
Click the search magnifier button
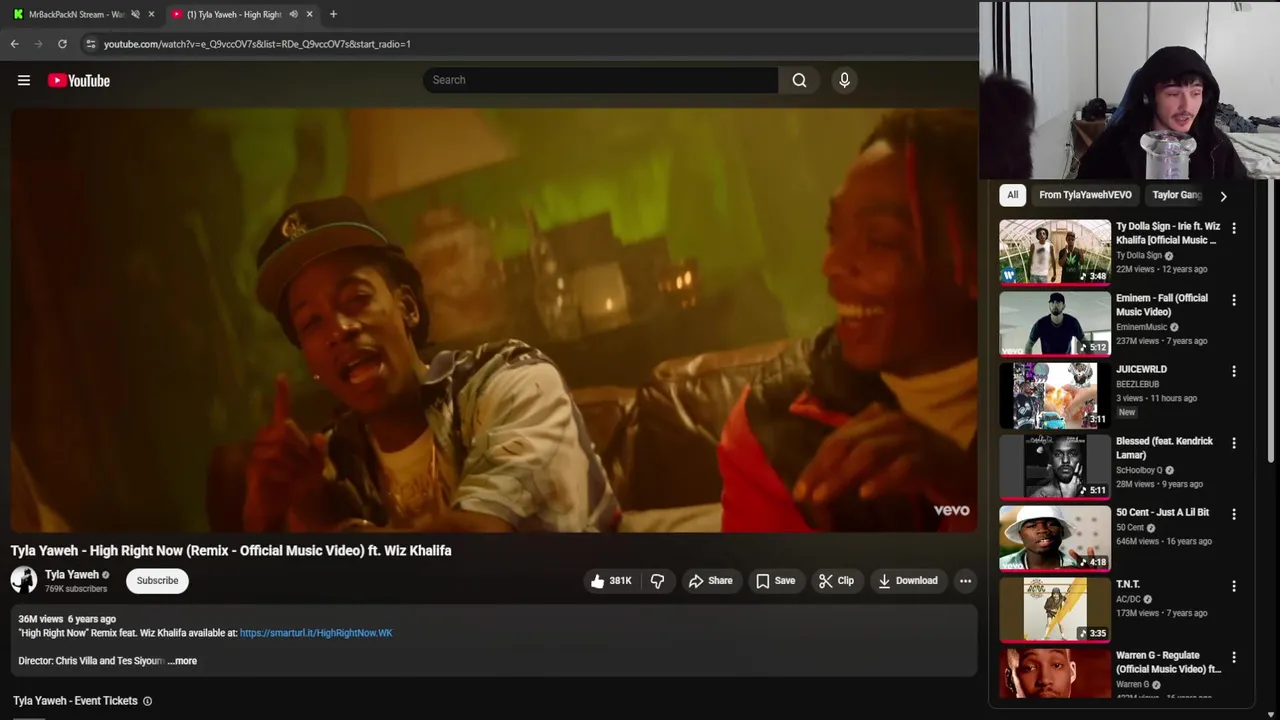tap(799, 80)
